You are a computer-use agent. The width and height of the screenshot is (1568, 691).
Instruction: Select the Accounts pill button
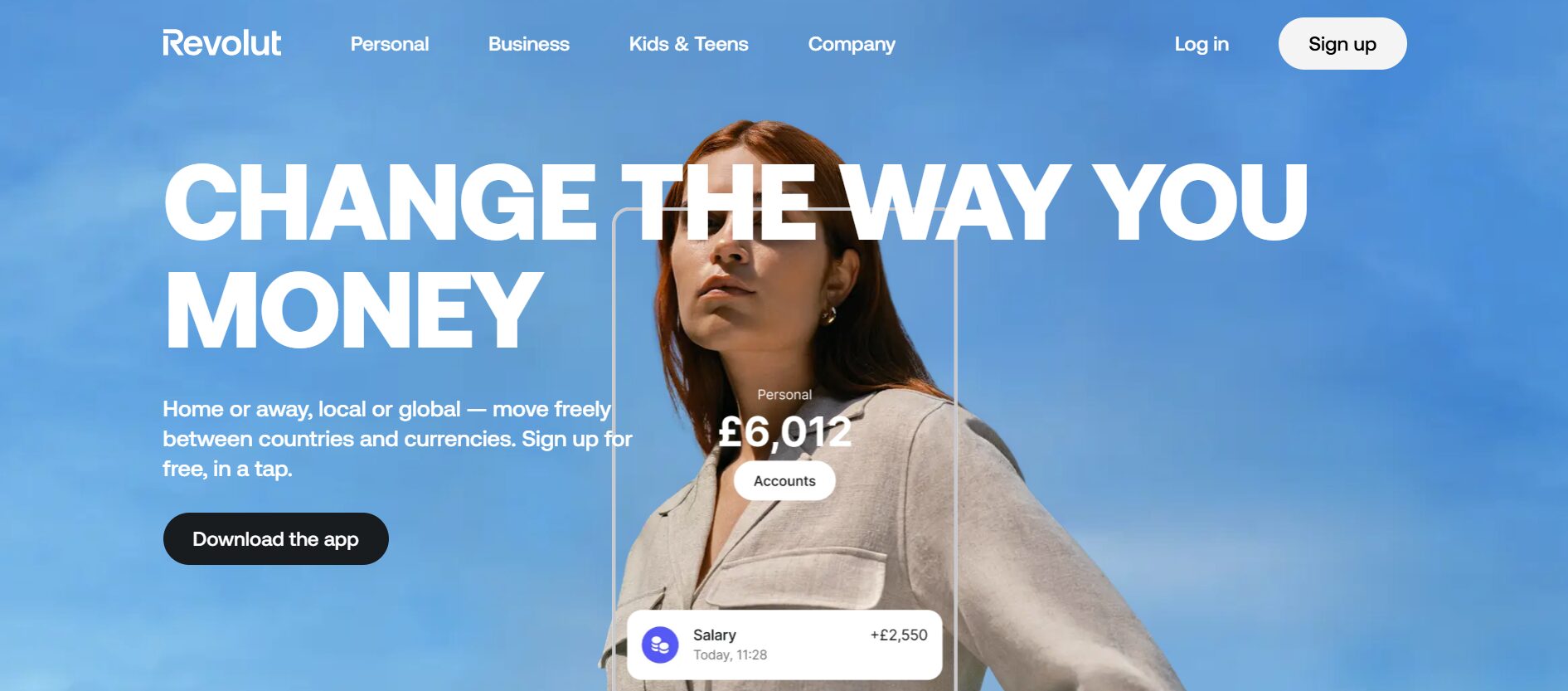[x=784, y=481]
